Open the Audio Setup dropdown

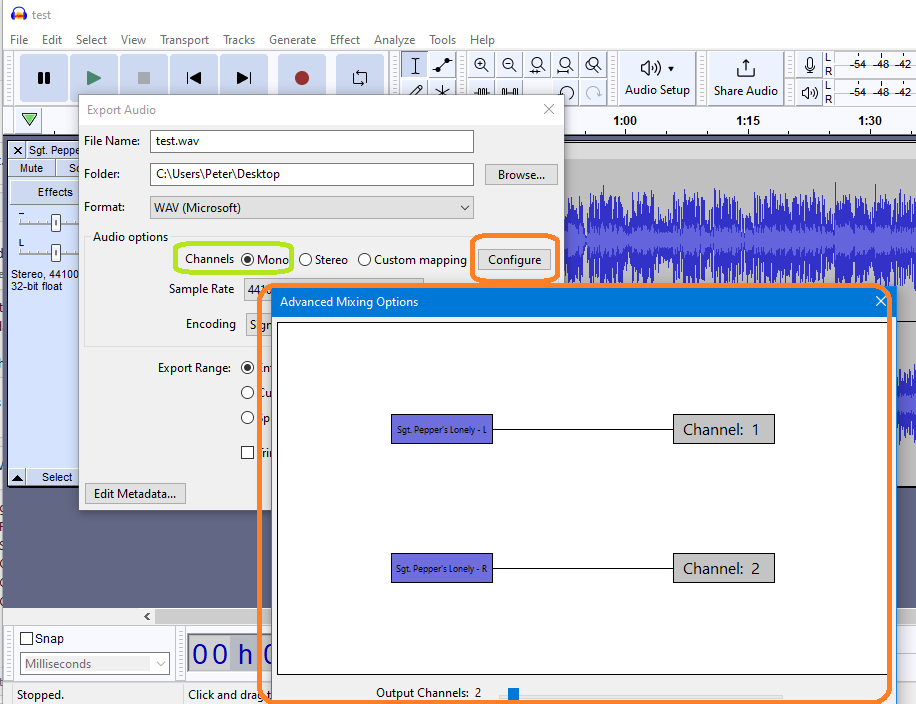657,77
